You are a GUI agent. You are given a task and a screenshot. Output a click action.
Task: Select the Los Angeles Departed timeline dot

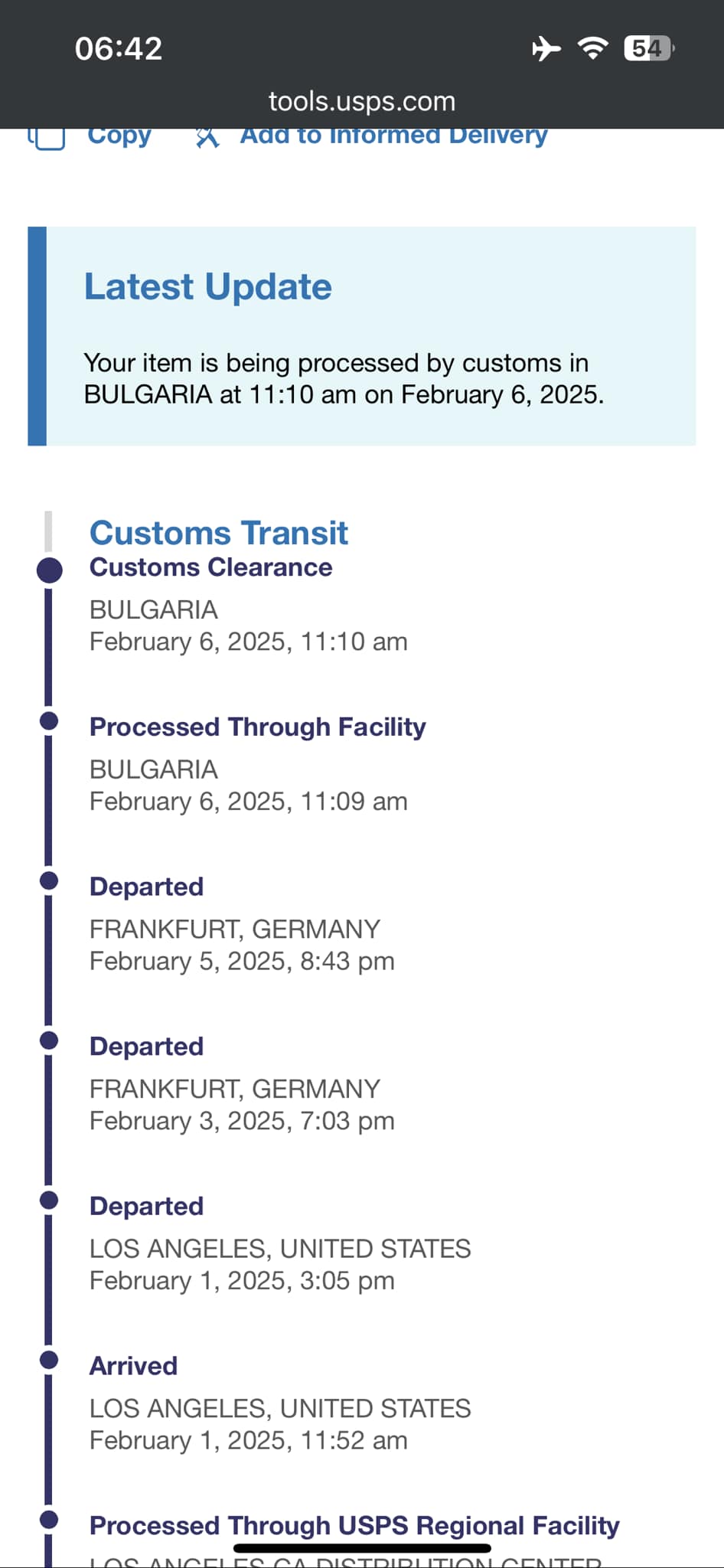(49, 1200)
